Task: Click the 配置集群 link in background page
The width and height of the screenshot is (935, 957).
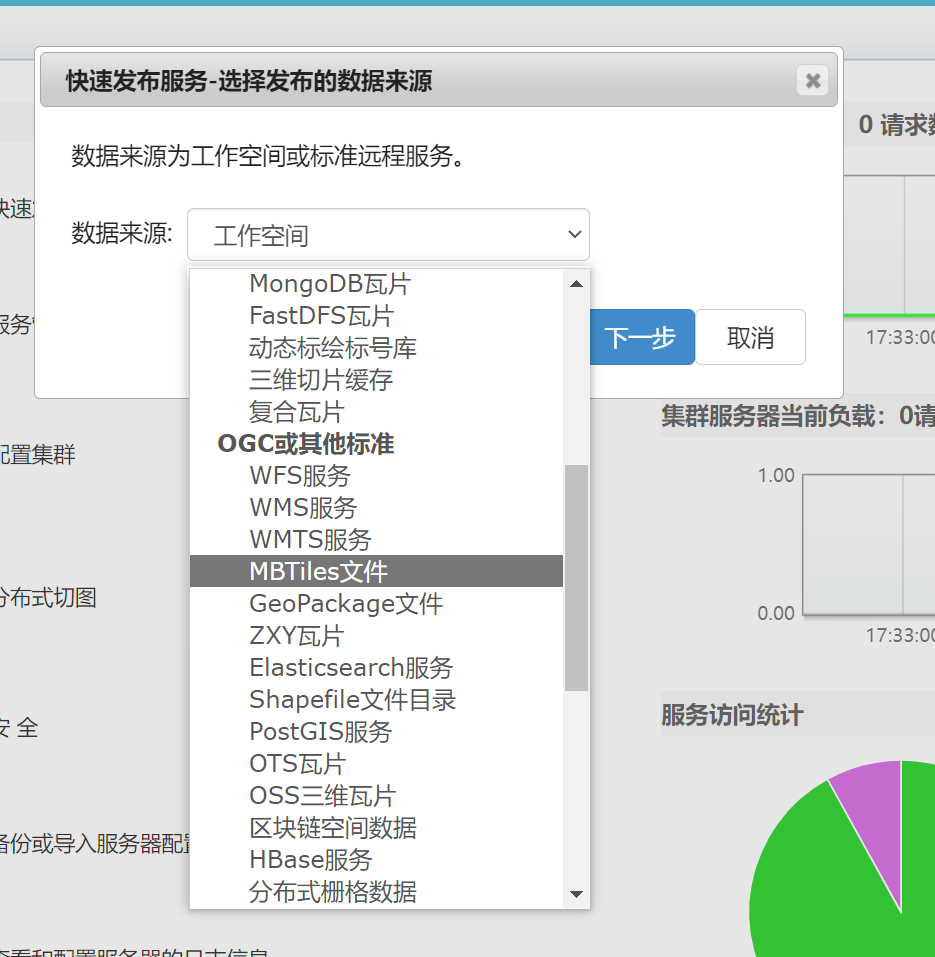Action: pos(38,455)
